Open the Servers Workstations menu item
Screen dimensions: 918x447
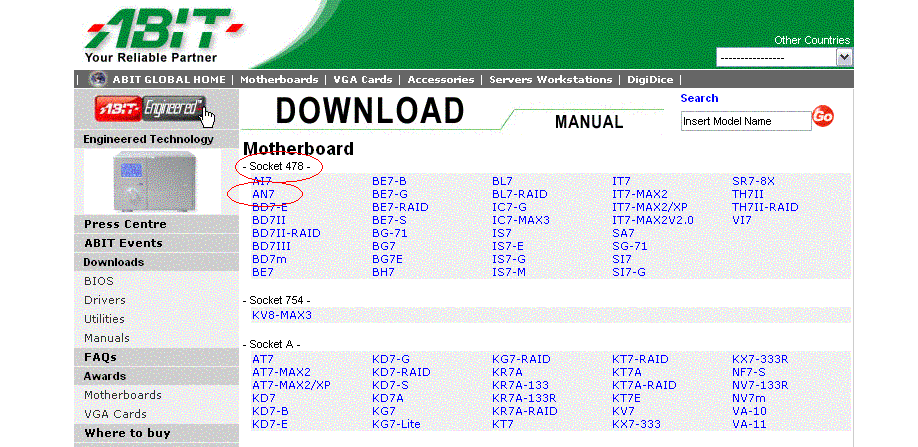pyautogui.click(x=550, y=80)
